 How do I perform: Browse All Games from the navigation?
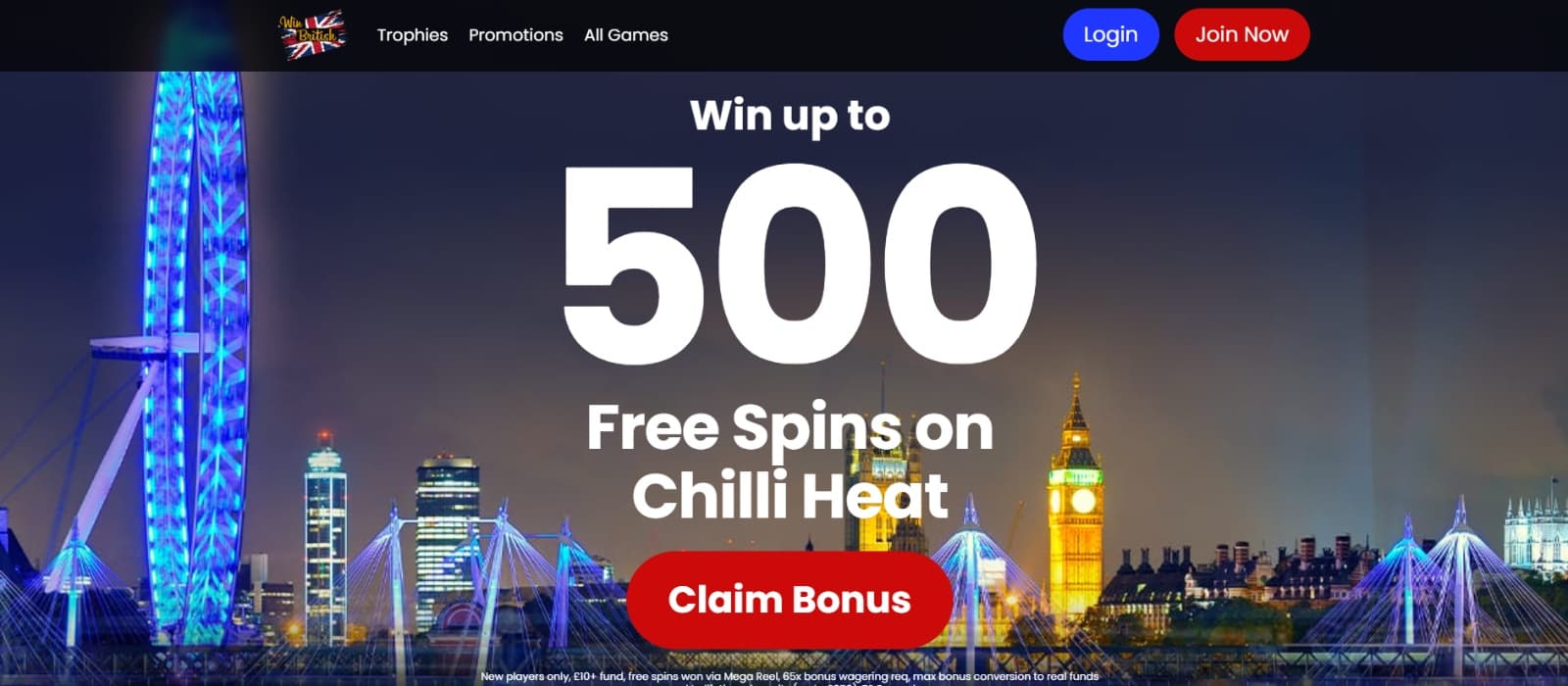(x=625, y=35)
